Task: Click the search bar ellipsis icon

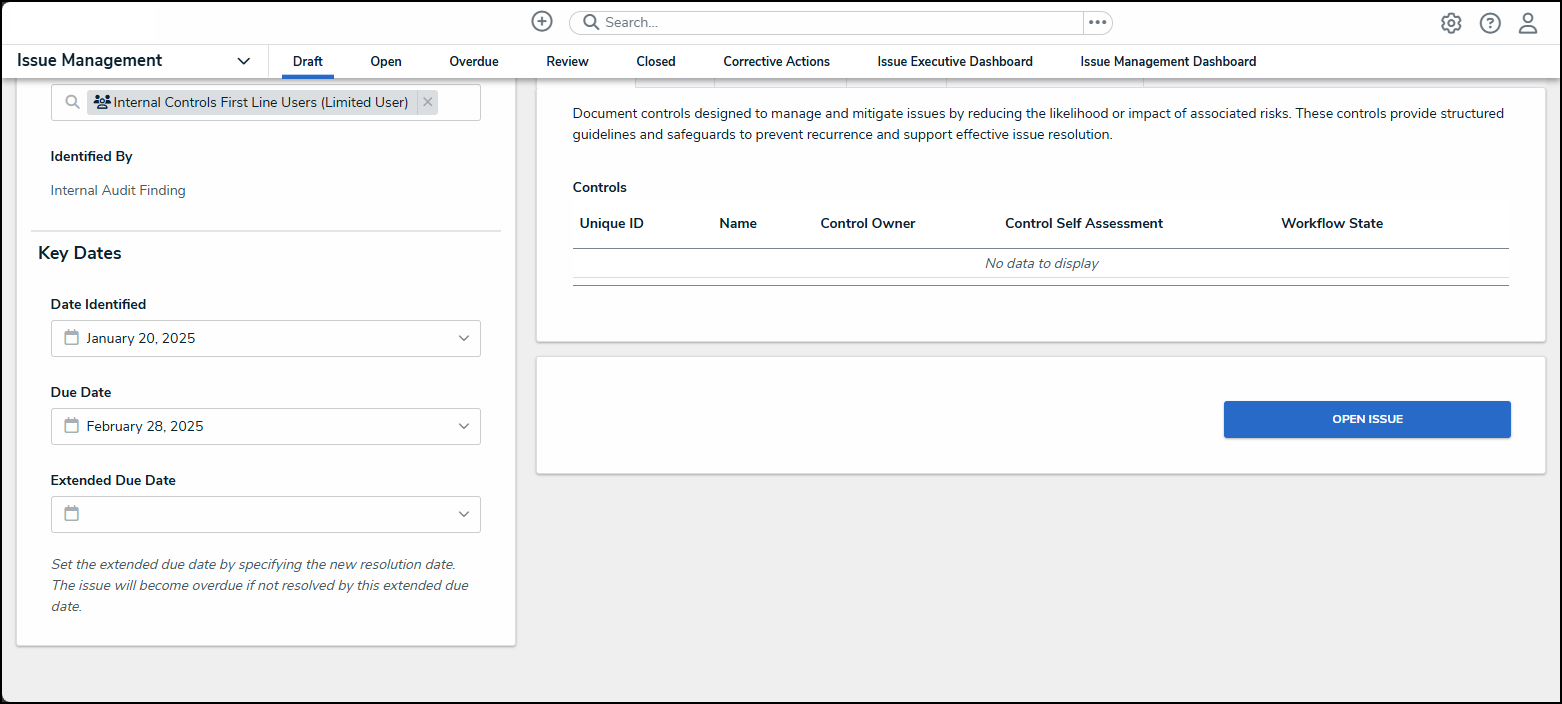Action: (1098, 22)
